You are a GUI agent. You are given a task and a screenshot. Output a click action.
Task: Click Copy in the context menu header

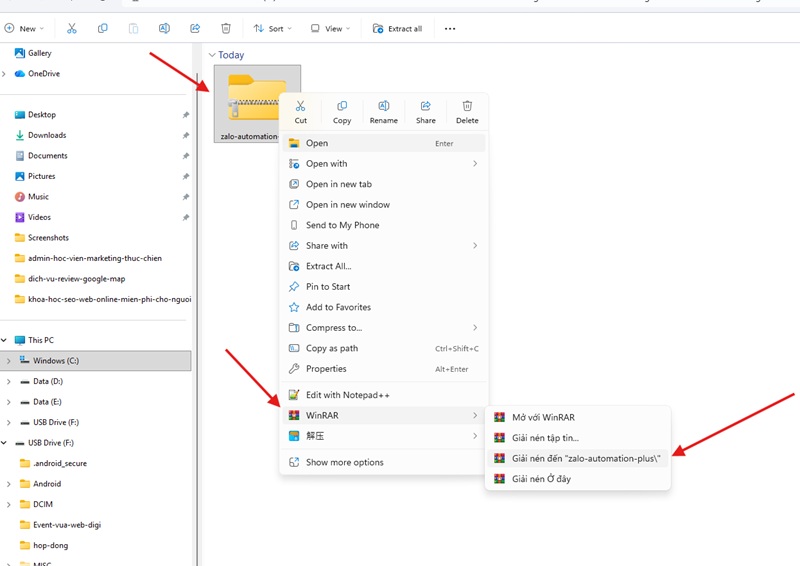342,112
